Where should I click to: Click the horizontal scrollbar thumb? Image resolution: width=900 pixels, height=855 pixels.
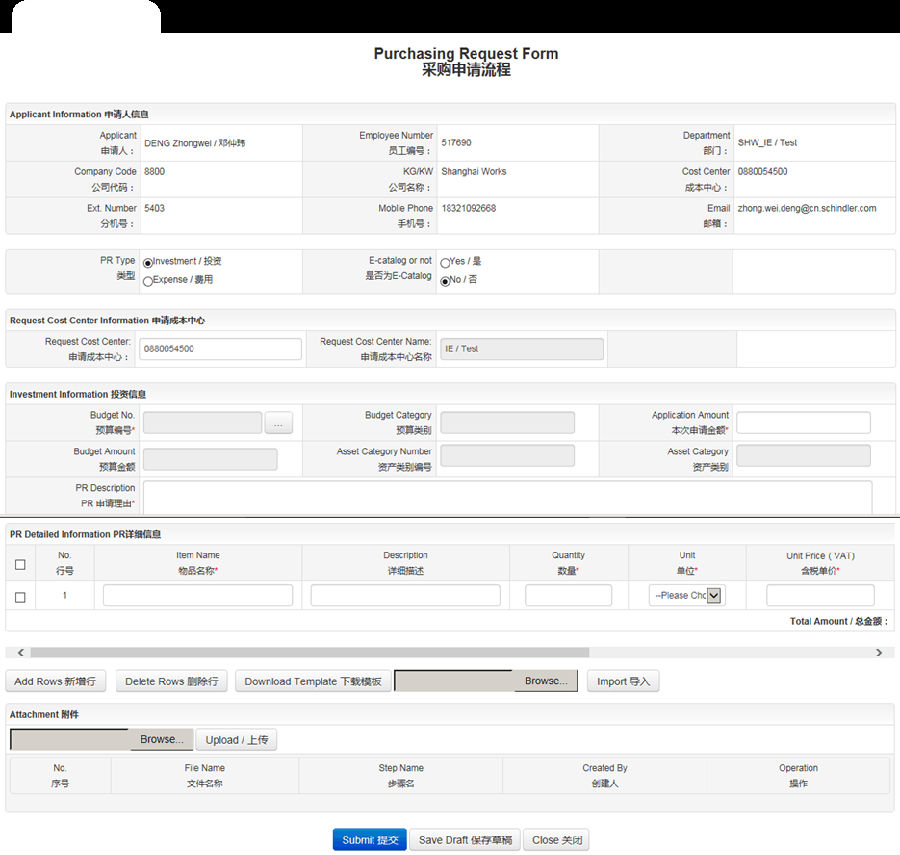tap(310, 652)
